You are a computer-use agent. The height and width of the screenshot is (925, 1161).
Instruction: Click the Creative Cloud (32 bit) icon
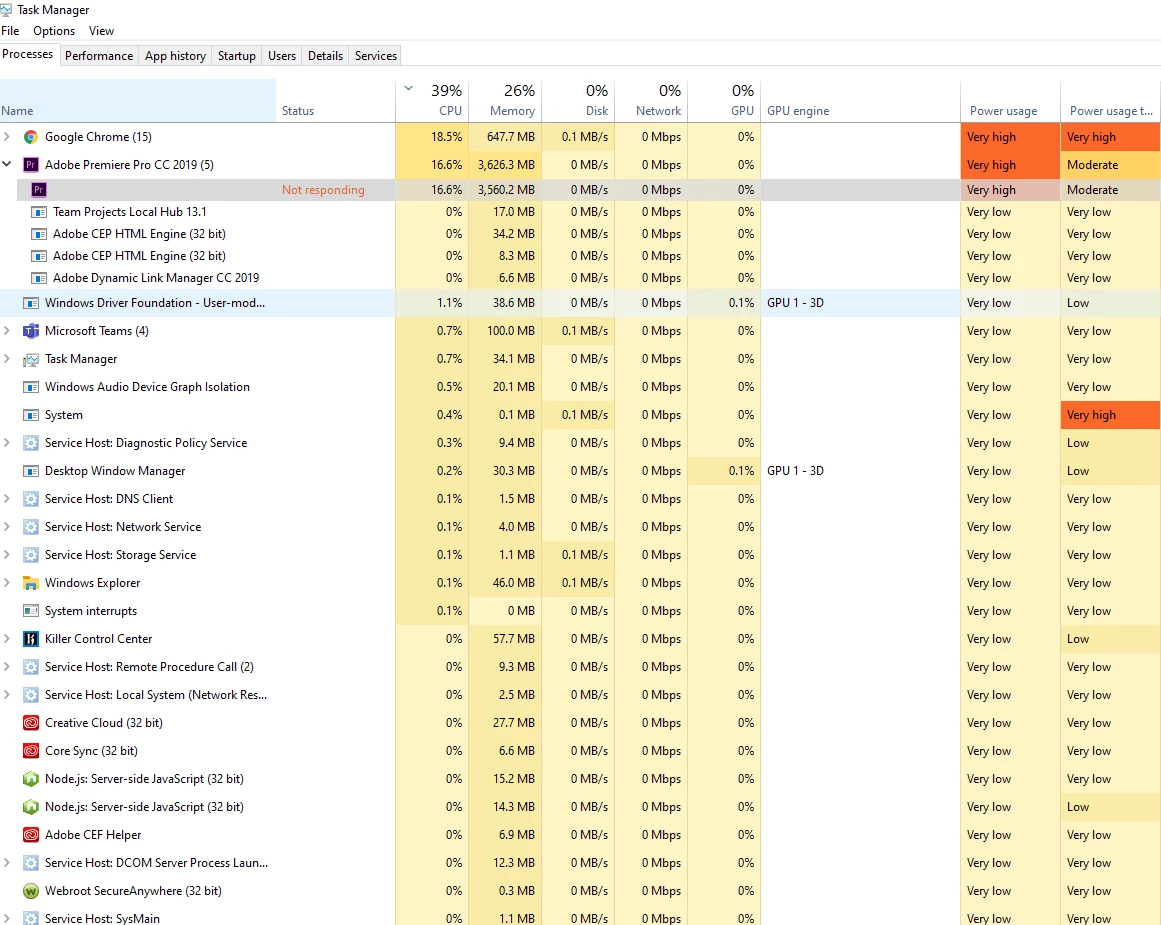pos(30,723)
